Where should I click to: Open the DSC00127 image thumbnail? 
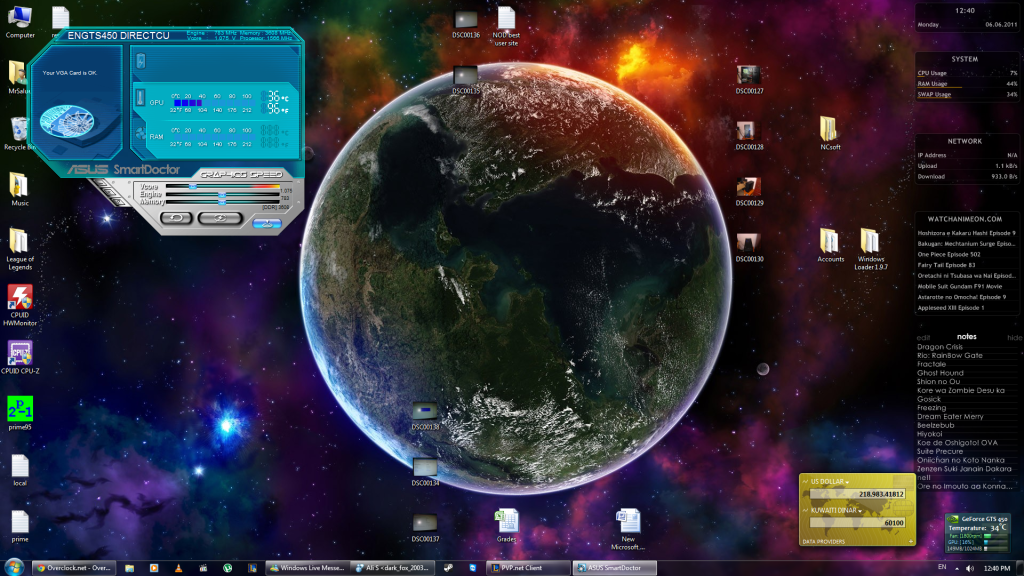coord(749,80)
